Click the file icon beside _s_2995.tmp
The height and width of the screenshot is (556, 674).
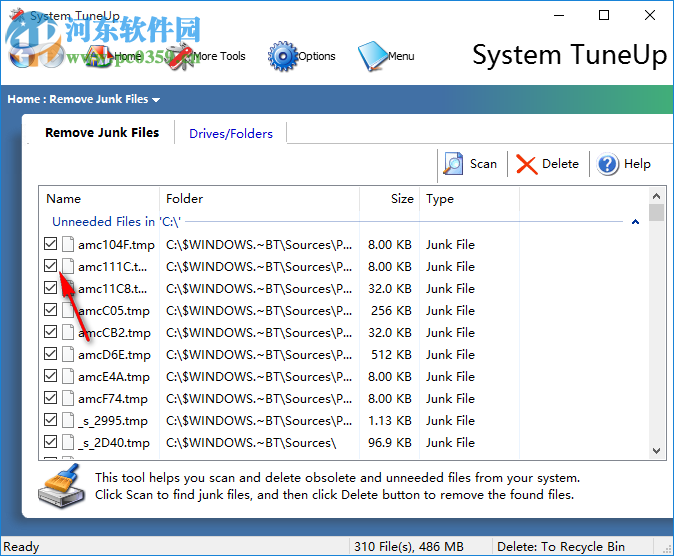click(x=68, y=420)
